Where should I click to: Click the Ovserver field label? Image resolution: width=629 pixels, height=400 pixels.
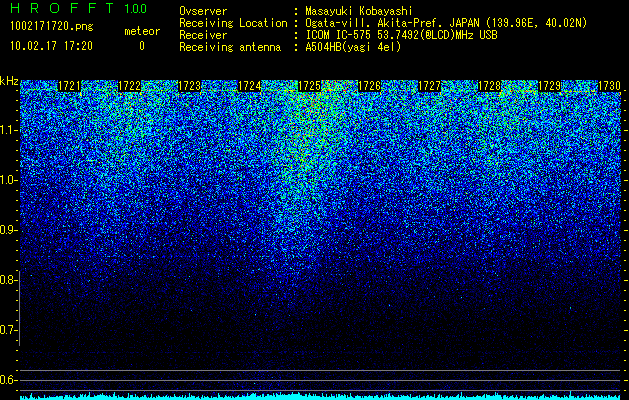203,11
